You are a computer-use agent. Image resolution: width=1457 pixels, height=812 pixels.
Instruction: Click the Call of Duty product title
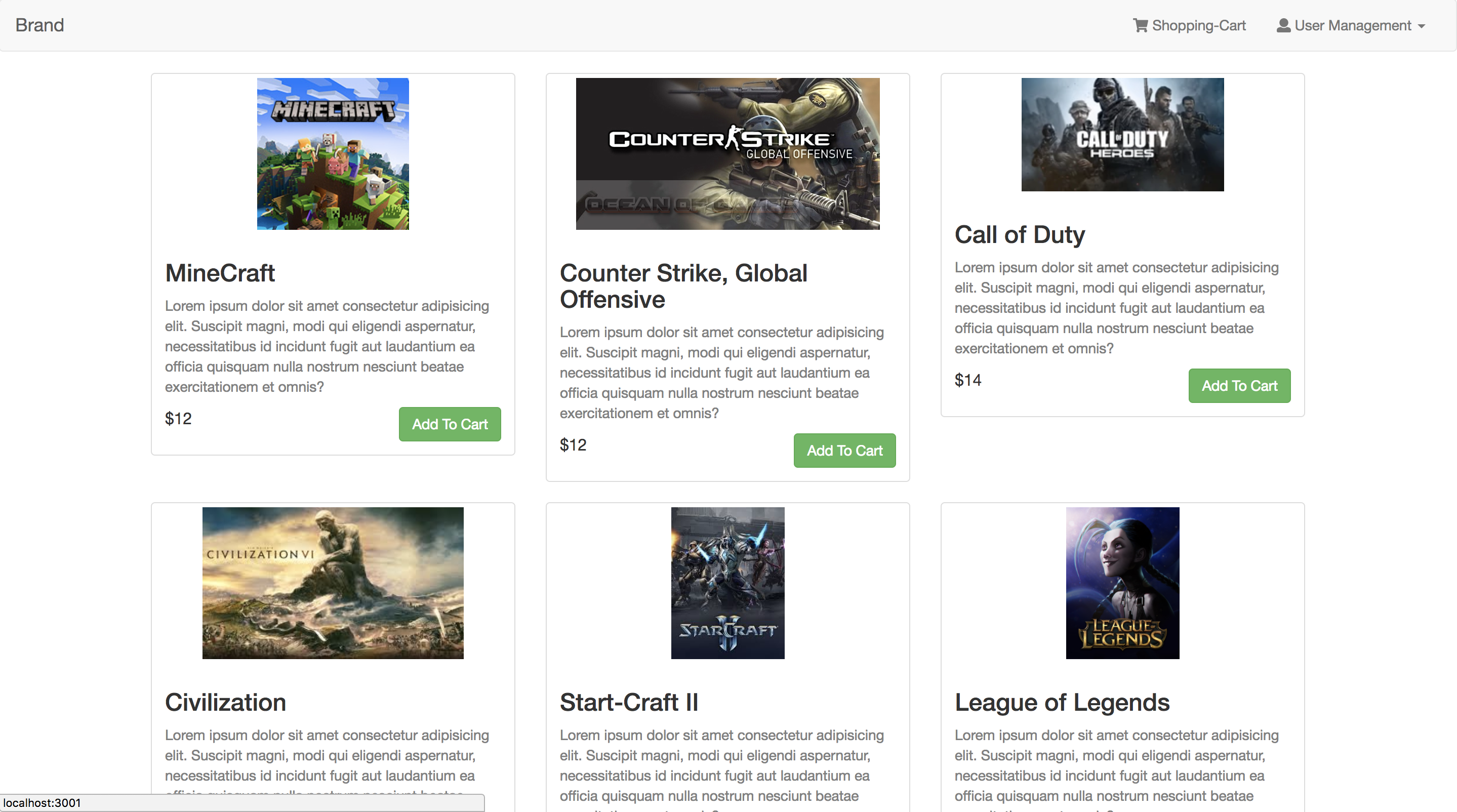coord(1019,235)
